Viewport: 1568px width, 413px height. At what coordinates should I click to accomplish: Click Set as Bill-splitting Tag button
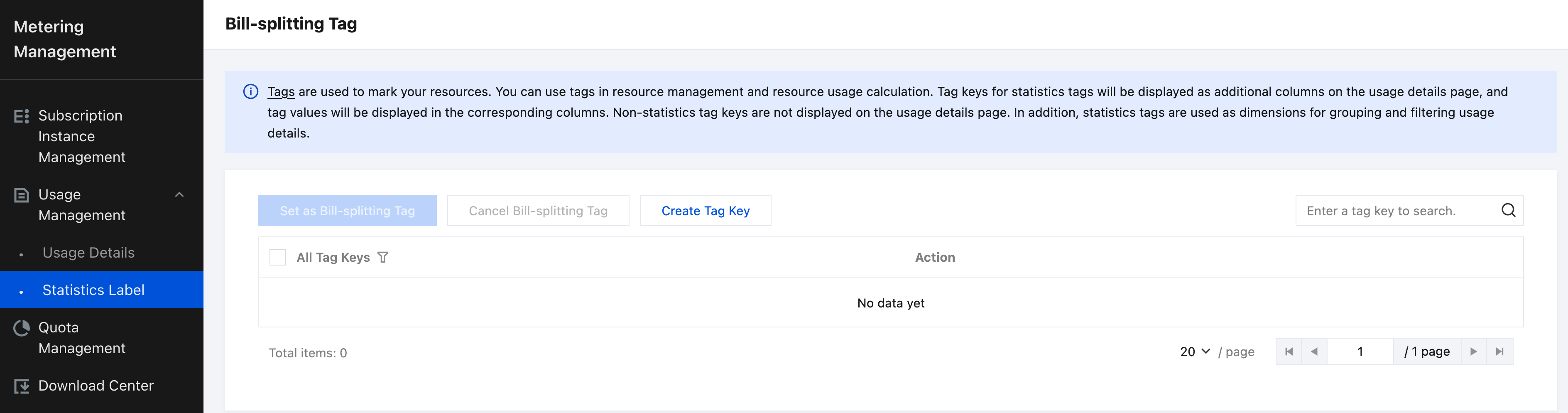tap(348, 211)
